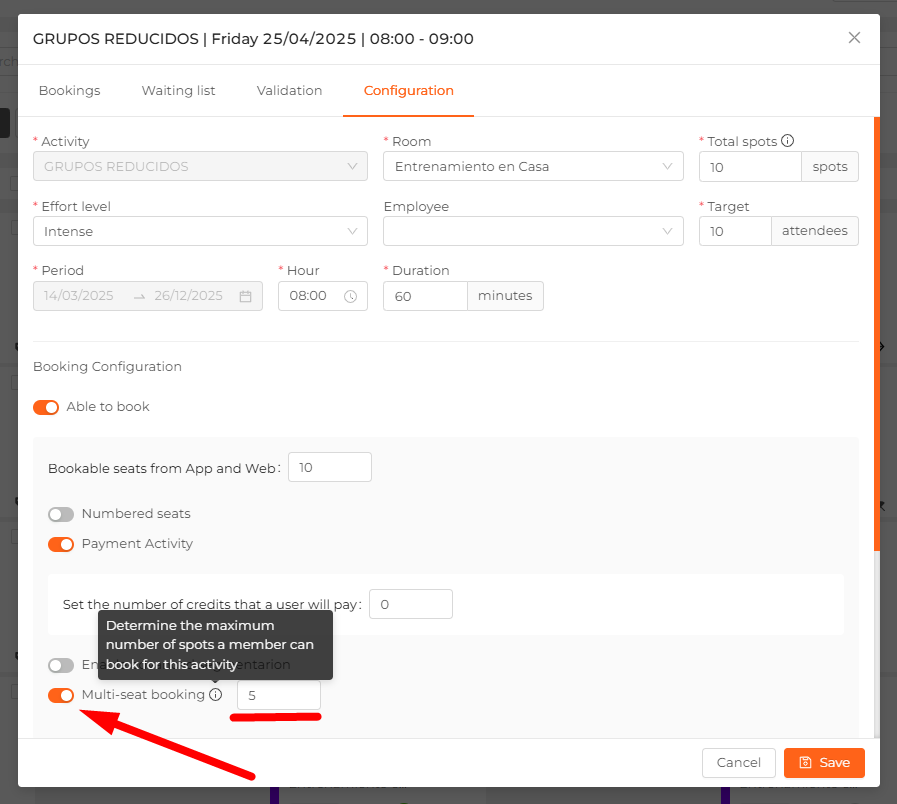Screen dimensions: 897x804
Task: Expand the Employee dropdown
Action: [x=533, y=231]
